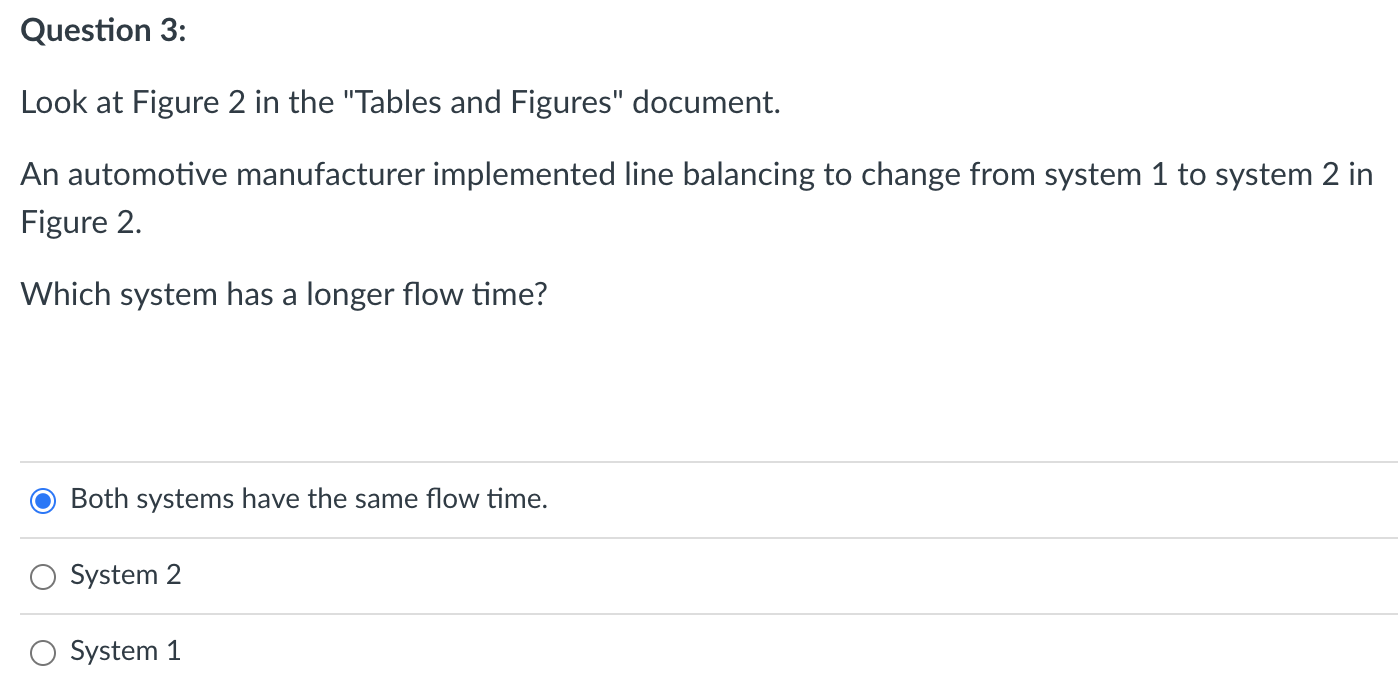Select the 'Both systems have the same flow time' option
Image resolution: width=1398 pixels, height=696 pixels.
42,500
